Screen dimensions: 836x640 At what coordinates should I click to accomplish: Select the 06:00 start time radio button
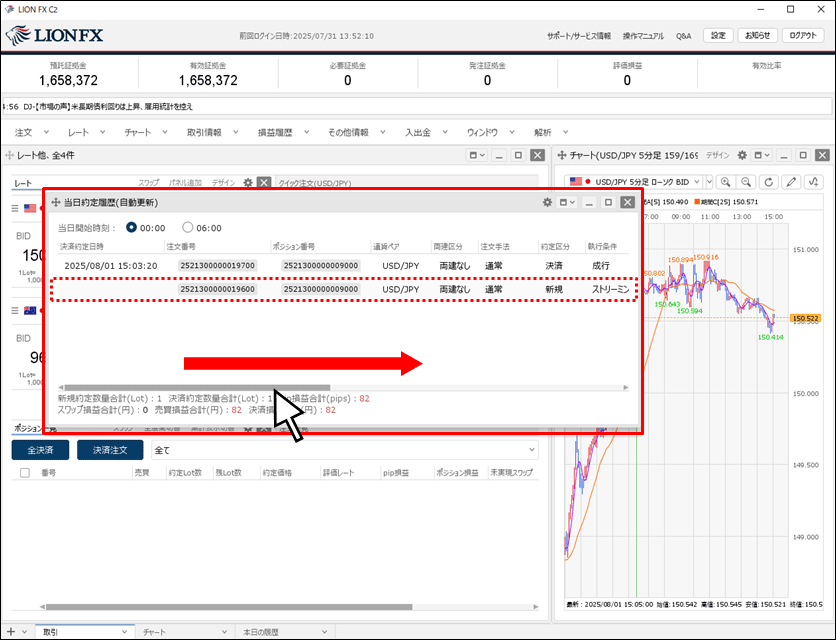(187, 228)
